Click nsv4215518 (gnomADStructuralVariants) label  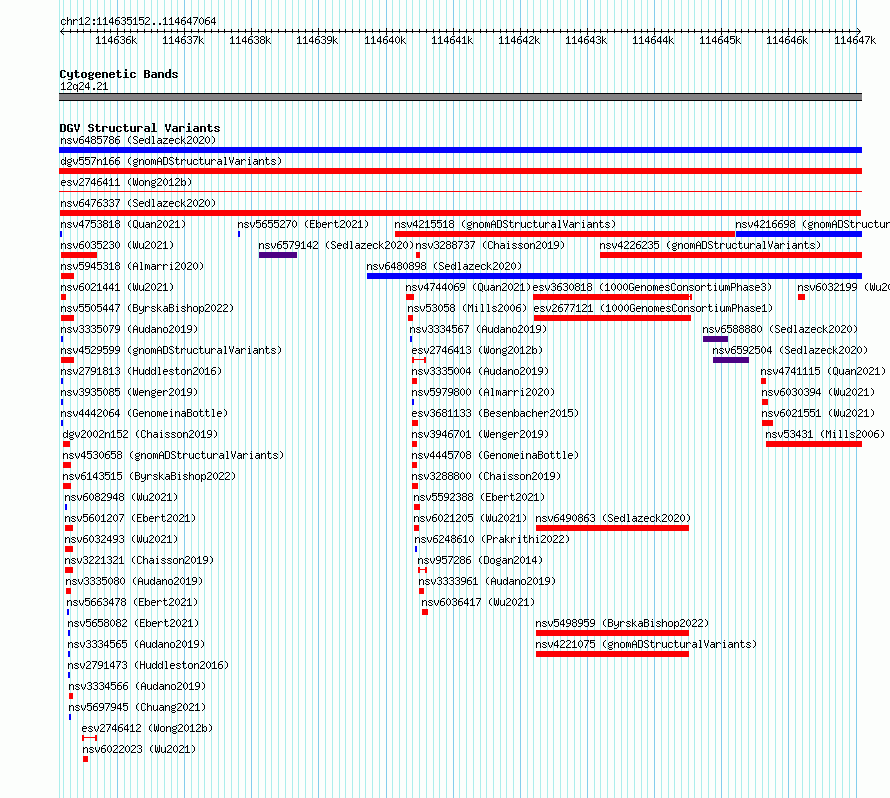505,224
